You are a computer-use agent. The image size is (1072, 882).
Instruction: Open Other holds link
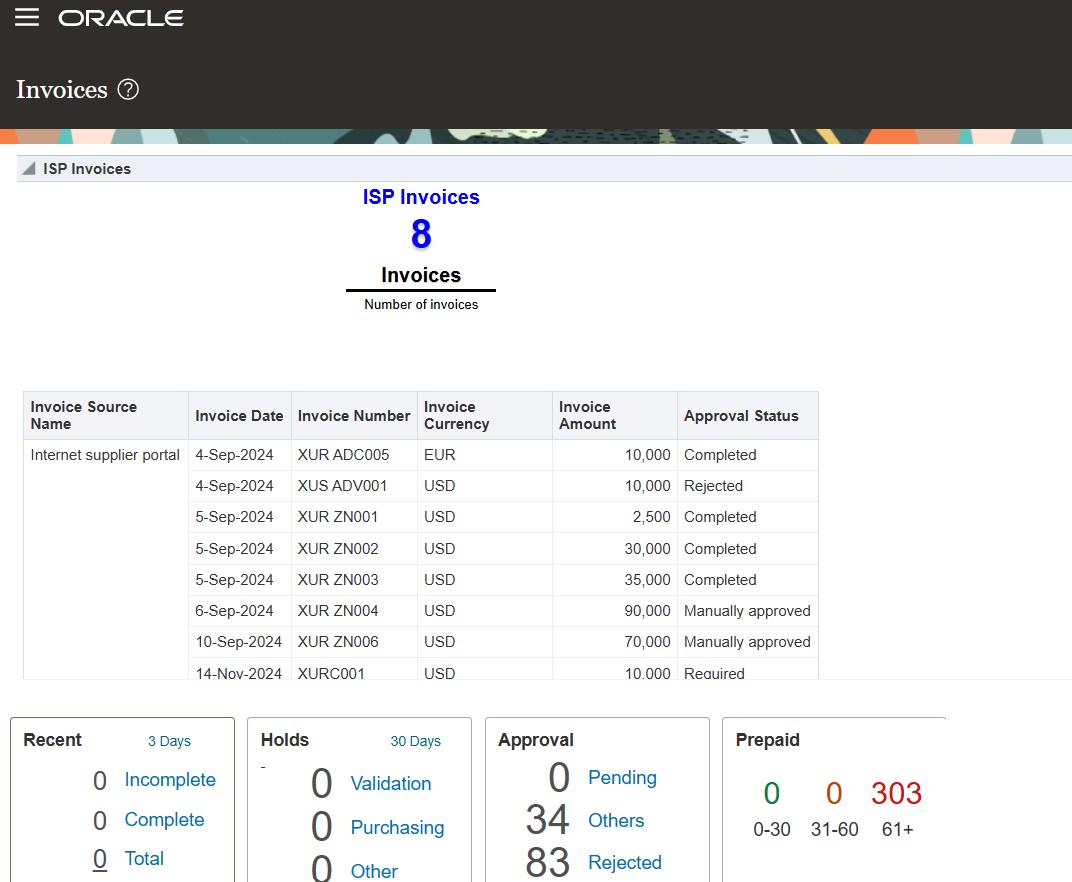(374, 871)
